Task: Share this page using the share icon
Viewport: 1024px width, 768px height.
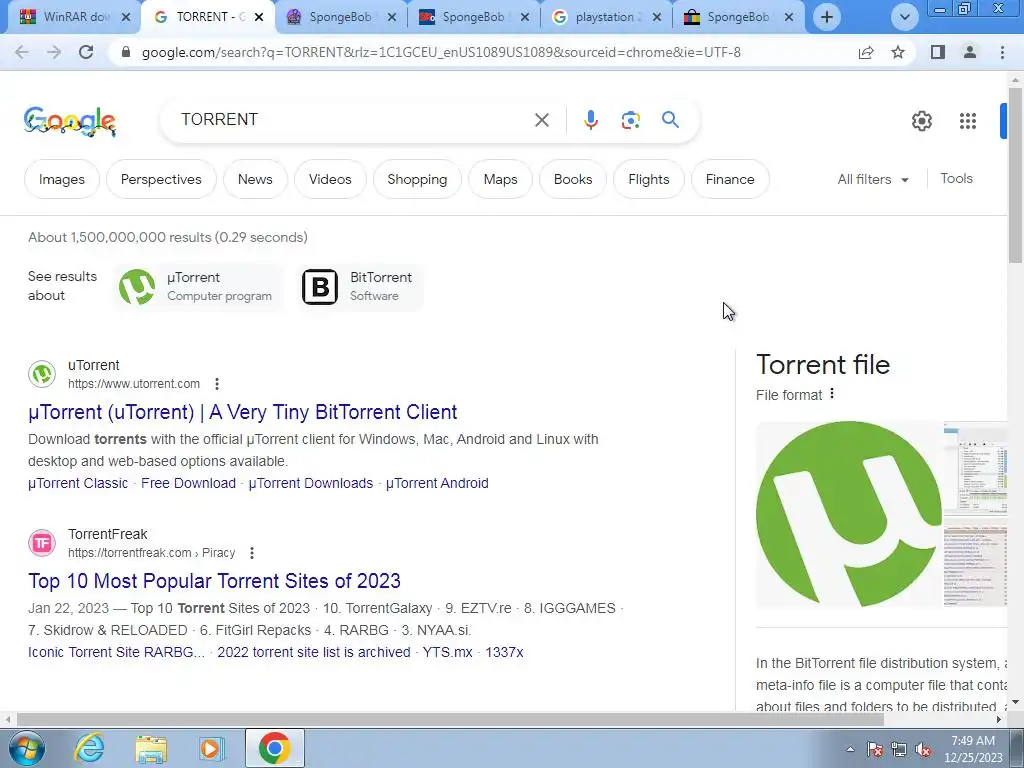Action: tap(866, 52)
